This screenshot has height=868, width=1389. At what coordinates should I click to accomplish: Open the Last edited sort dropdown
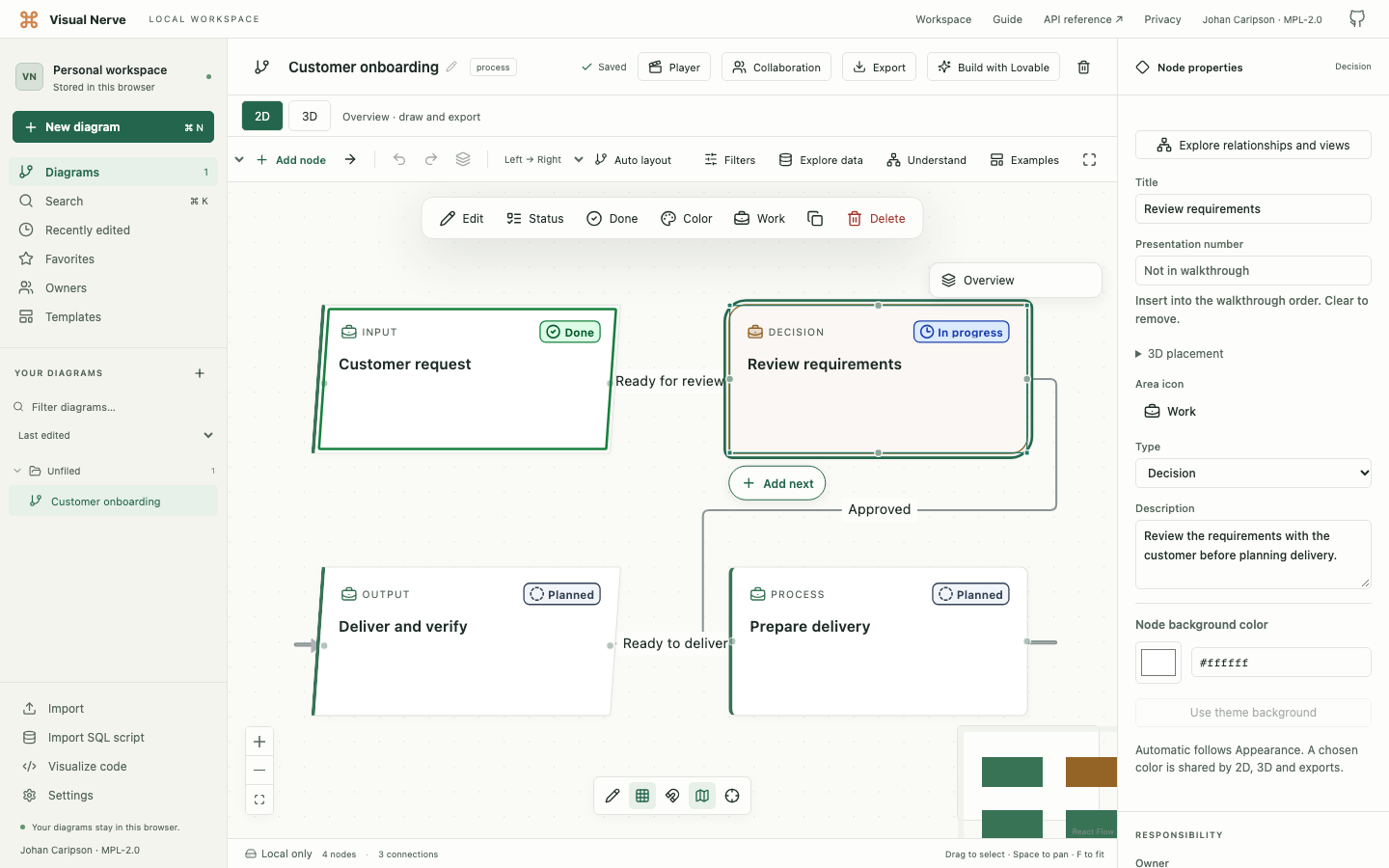pyautogui.click(x=115, y=435)
